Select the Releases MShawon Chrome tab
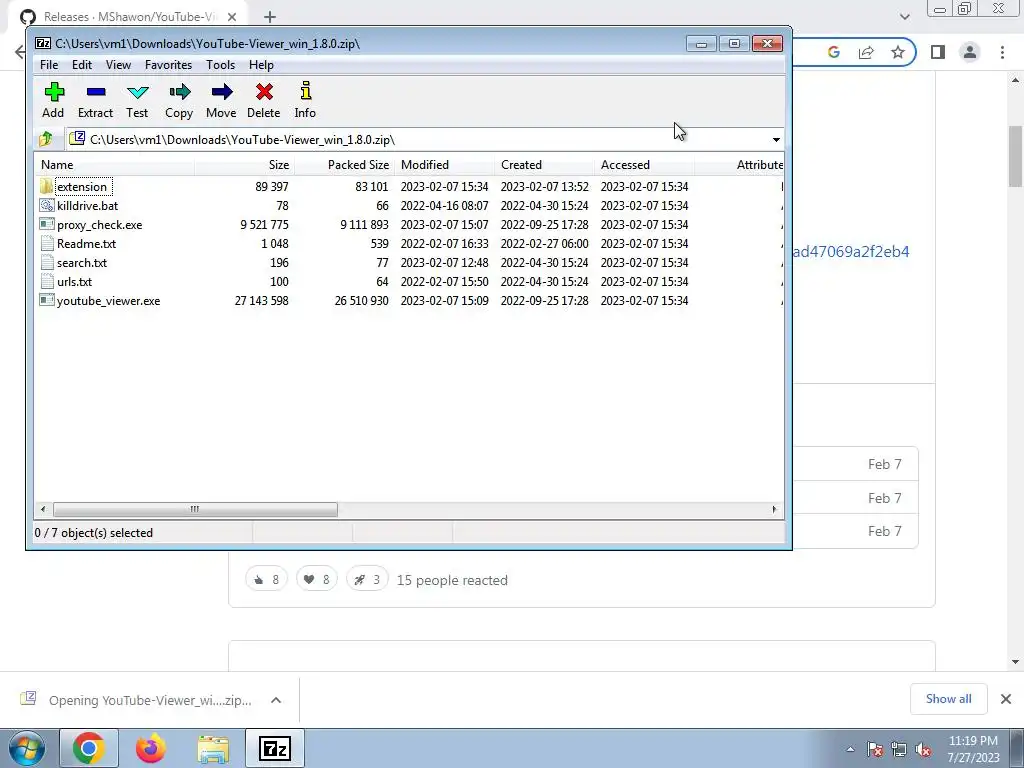The height and width of the screenshot is (768, 1024). tap(127, 17)
